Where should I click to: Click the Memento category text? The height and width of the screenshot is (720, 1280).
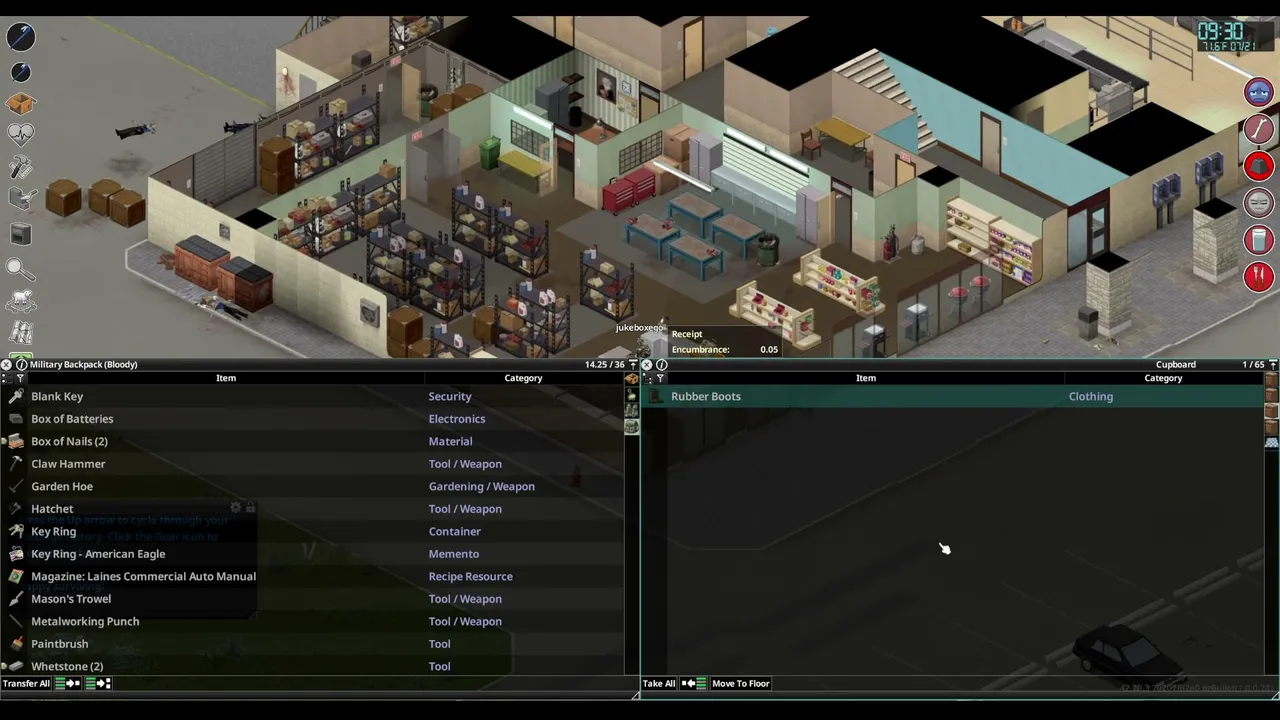(454, 554)
